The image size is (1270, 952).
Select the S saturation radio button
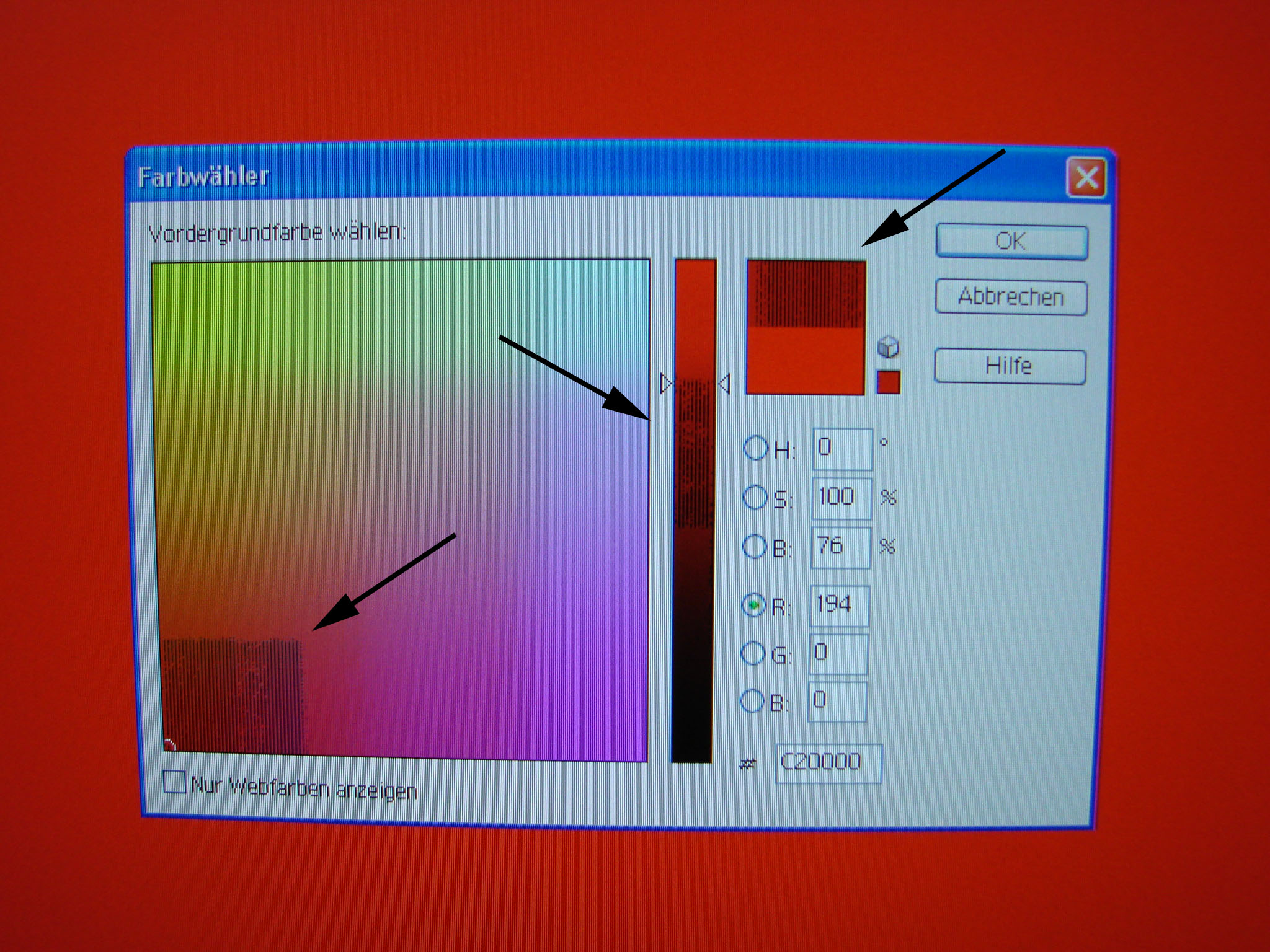tap(755, 497)
